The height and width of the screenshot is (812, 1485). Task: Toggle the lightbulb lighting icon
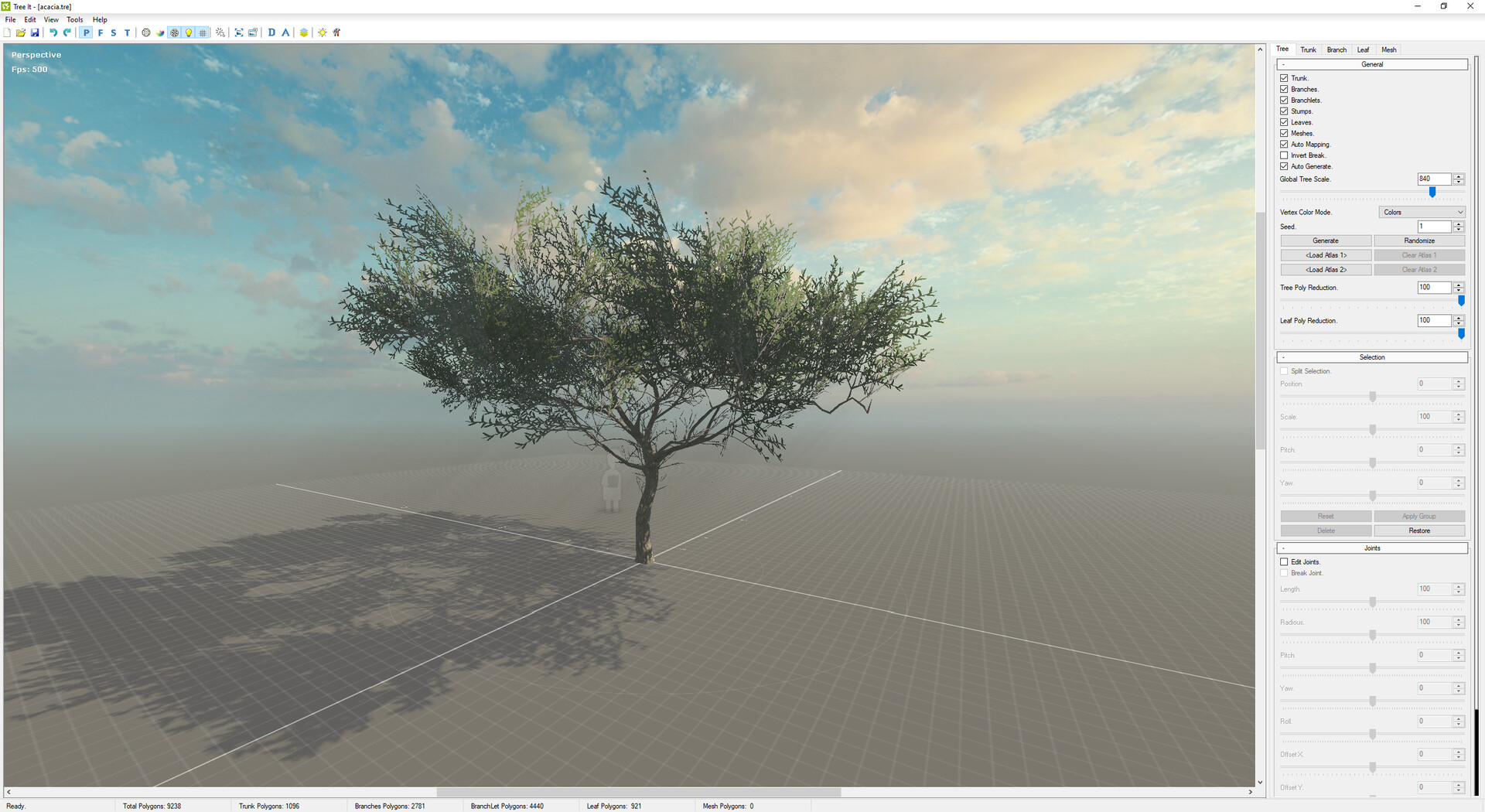coord(189,32)
